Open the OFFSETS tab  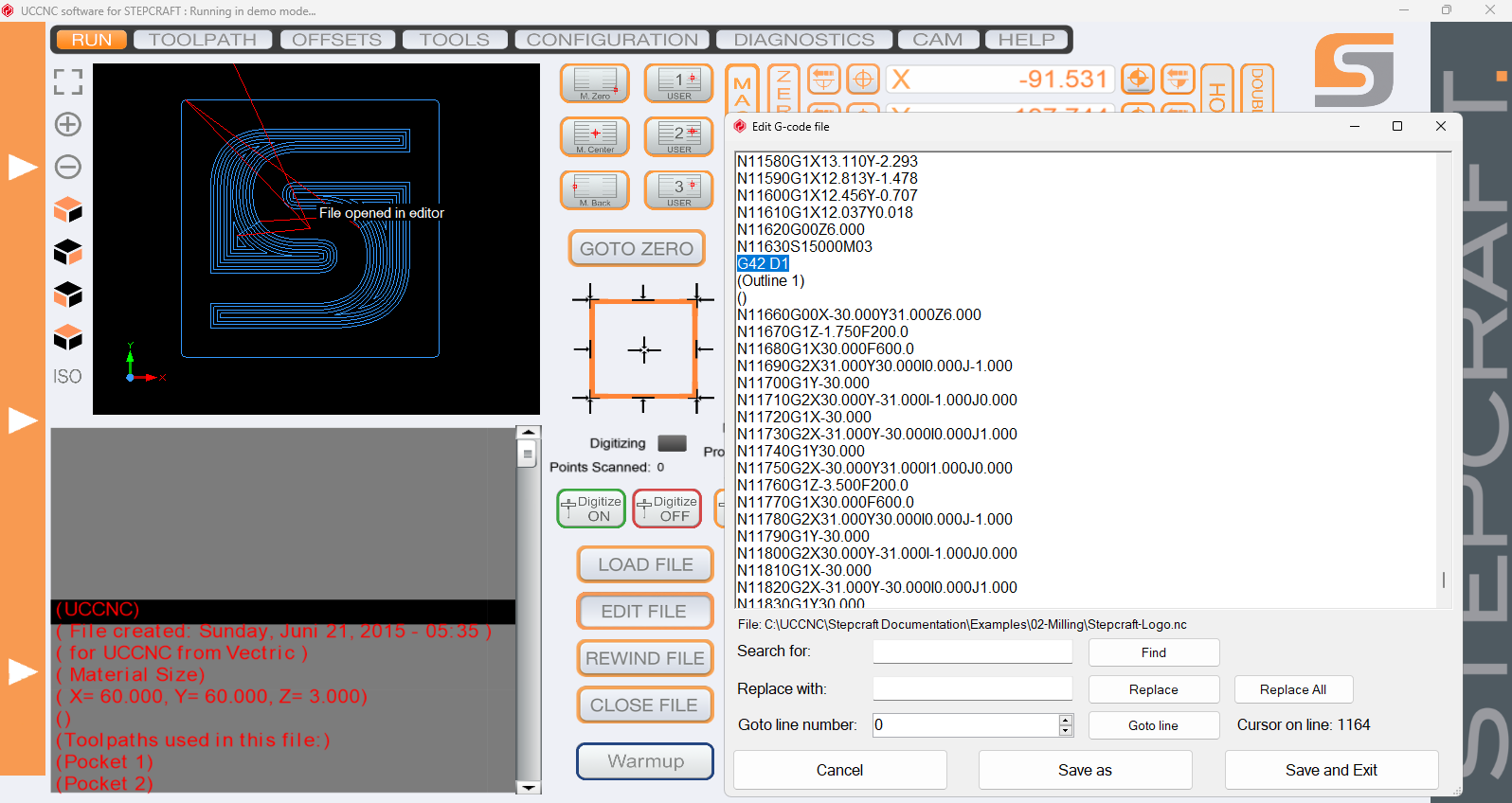pyautogui.click(x=337, y=40)
